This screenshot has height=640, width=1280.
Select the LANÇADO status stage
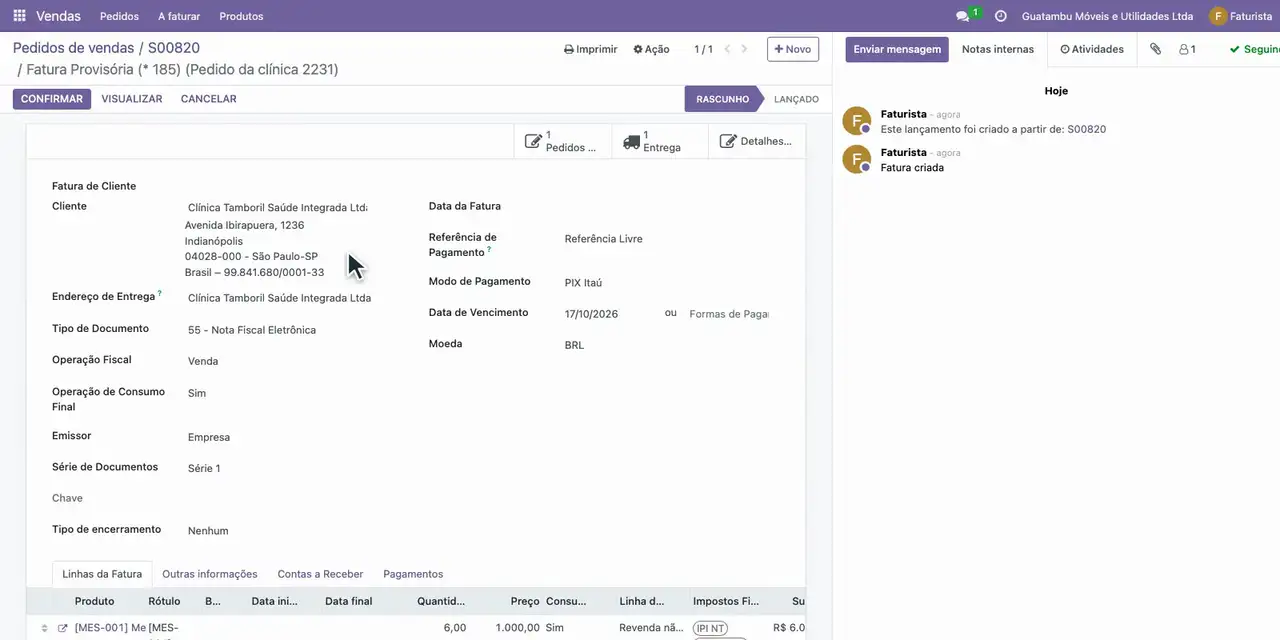pos(796,99)
